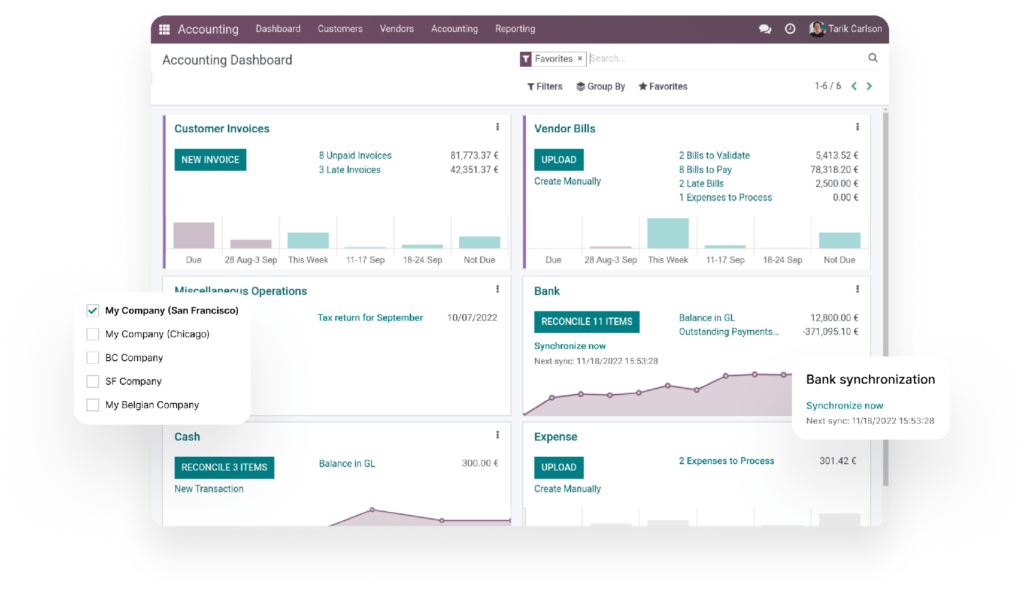Viewport: 1024px width, 589px height.
Task: Open 1 Expenses to Process link
Action: [726, 197]
